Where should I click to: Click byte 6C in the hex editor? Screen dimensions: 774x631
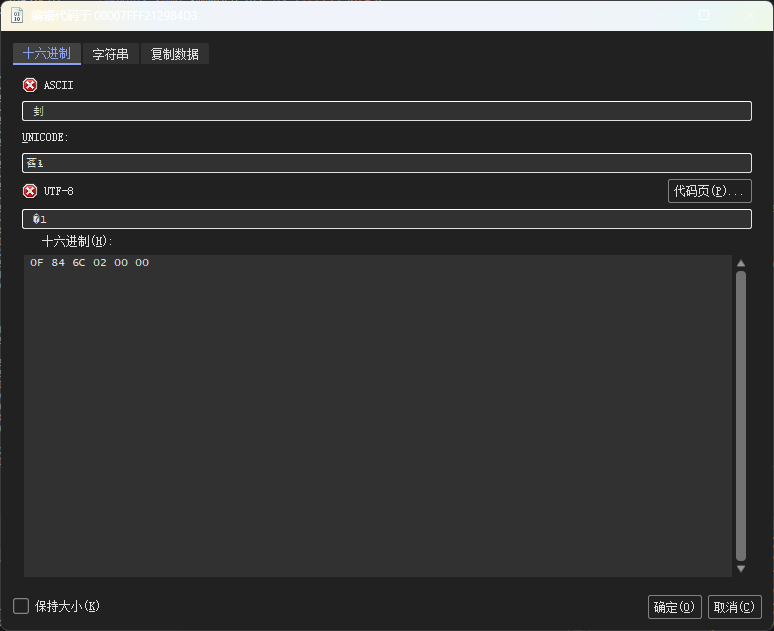pyautogui.click(x=79, y=263)
